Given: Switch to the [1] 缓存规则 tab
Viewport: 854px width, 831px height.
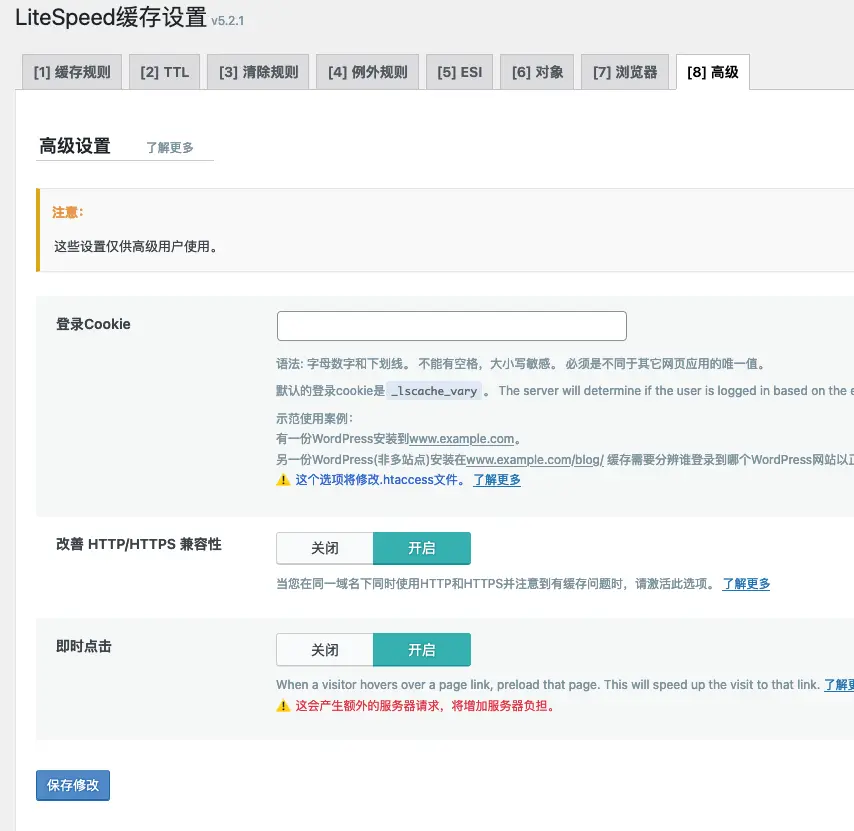Looking at the screenshot, I should point(71,71).
